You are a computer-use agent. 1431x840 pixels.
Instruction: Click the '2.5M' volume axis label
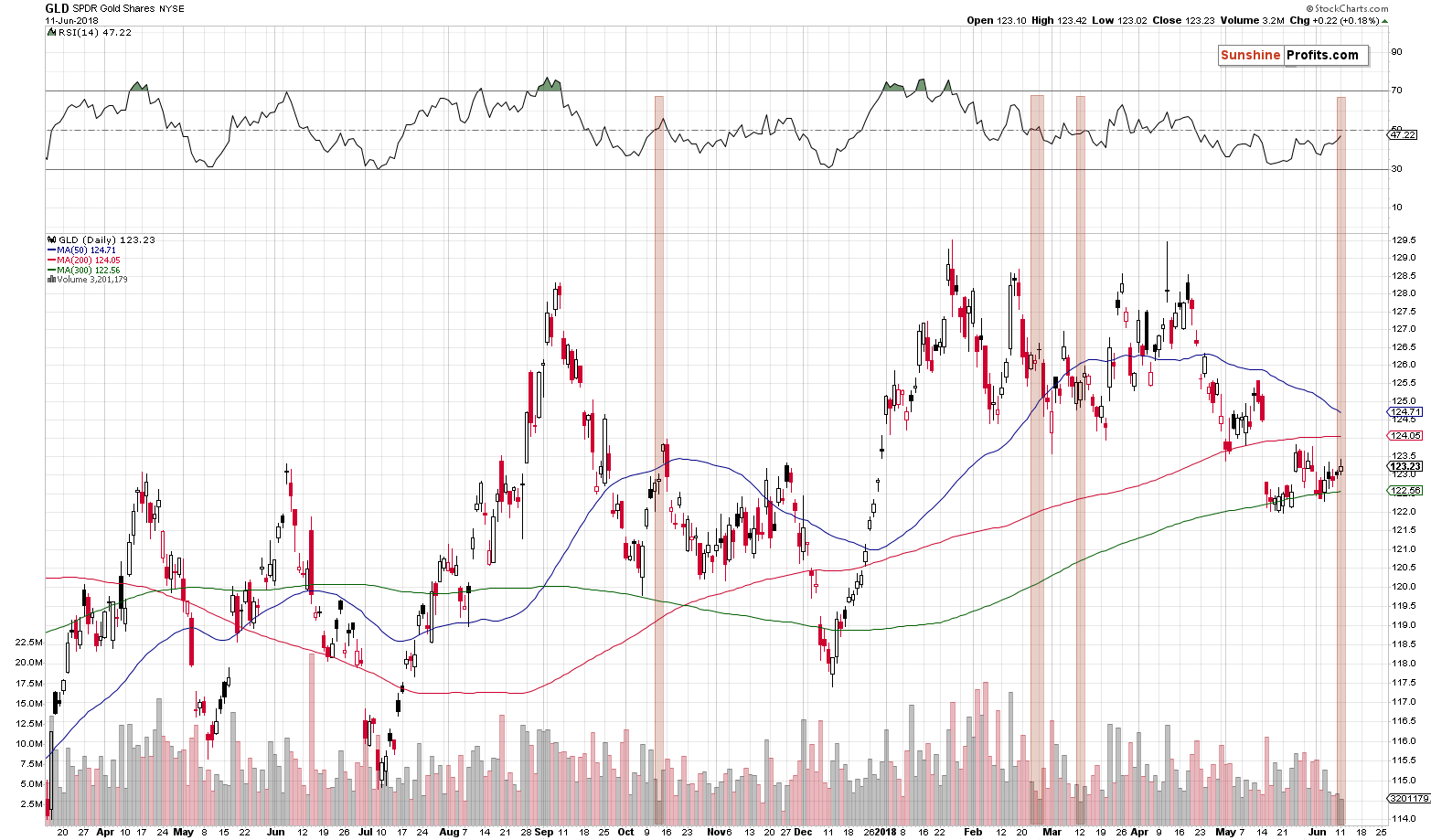(31, 804)
